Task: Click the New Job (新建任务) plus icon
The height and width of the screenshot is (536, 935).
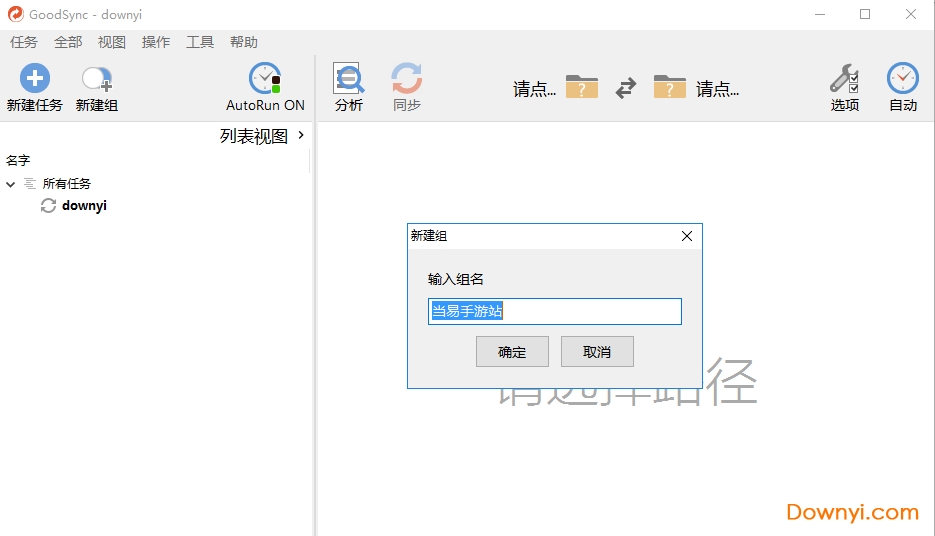Action: coord(35,78)
